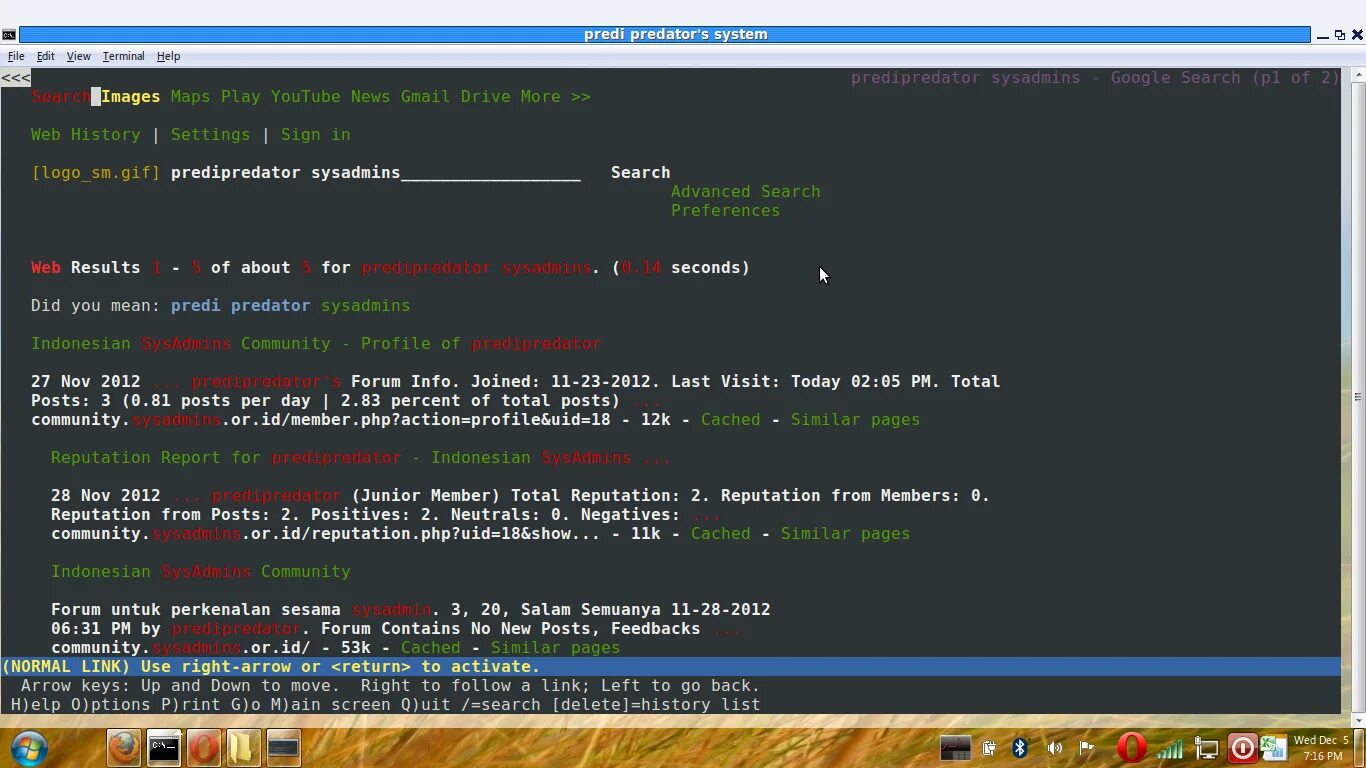Open the wireless signal bars icon
Viewport: 1366px width, 768px height.
coord(1170,747)
